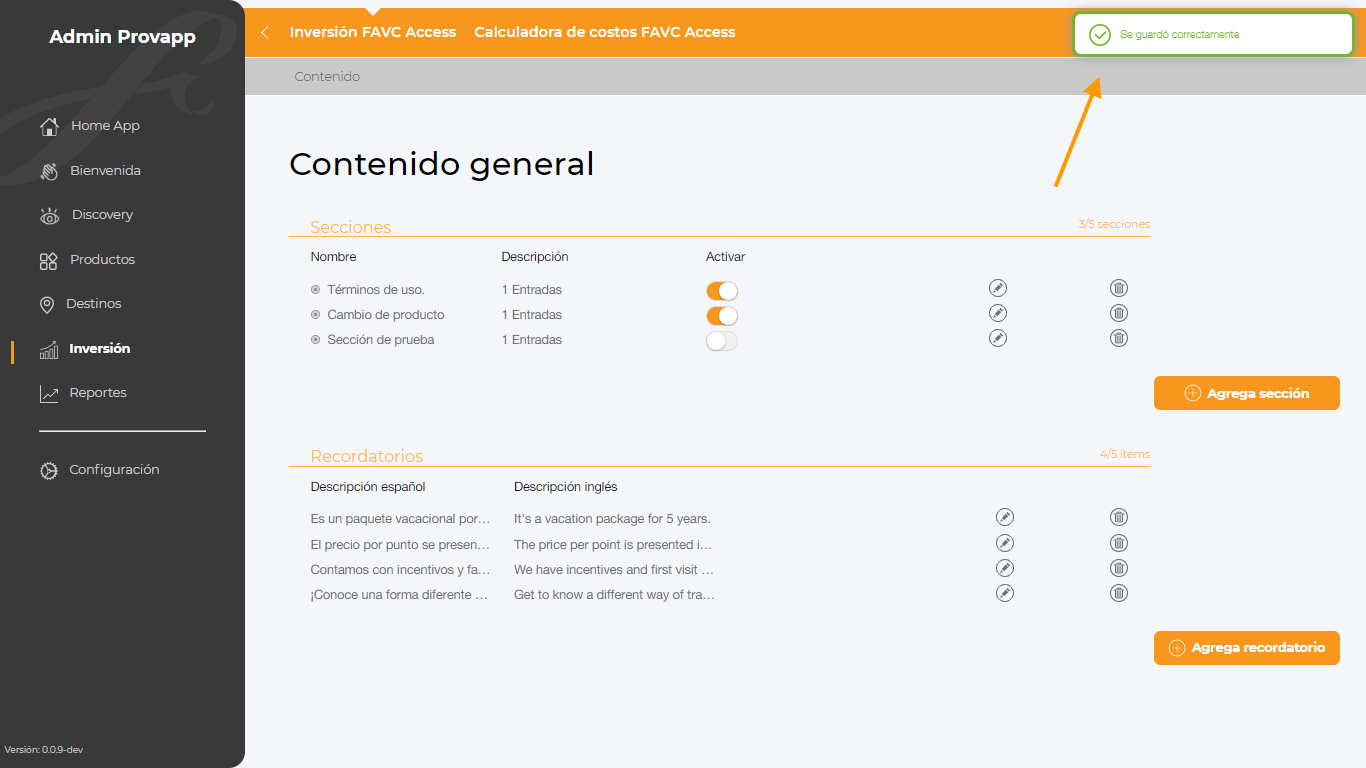Viewport: 1366px width, 768px height.
Task: Click the Admin Provapp title
Action: click(122, 38)
